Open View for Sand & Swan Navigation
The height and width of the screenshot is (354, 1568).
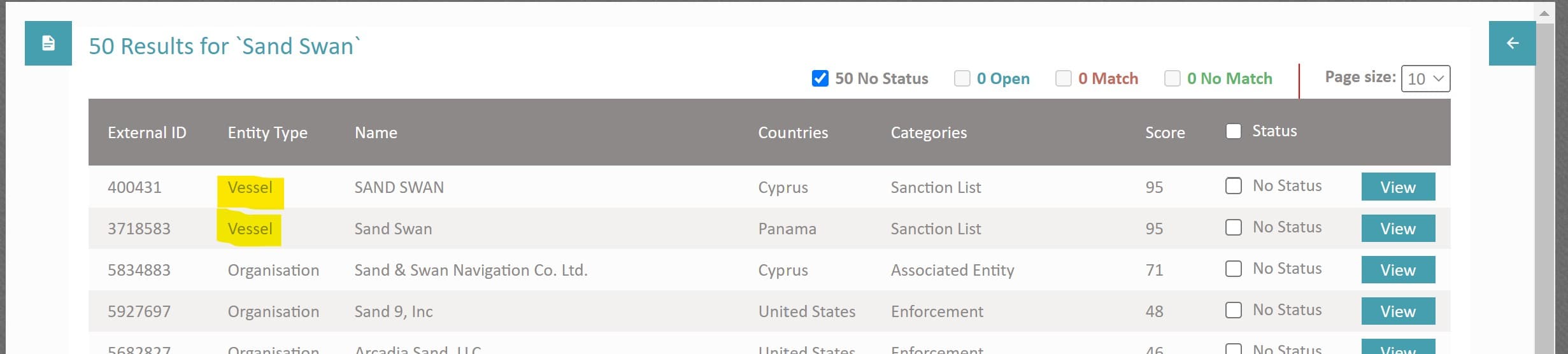click(1397, 270)
